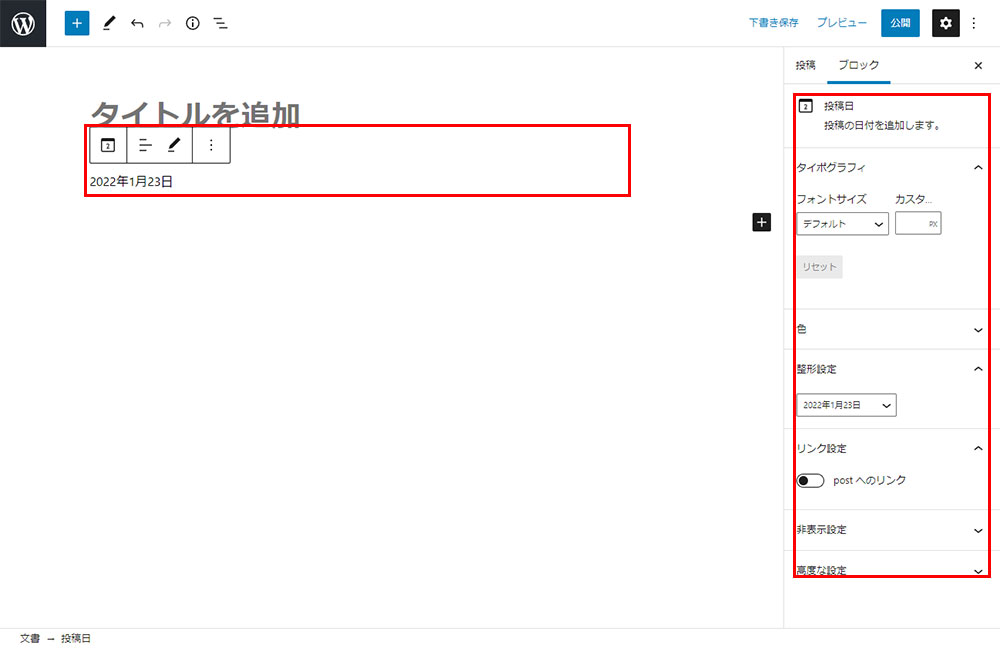Expand the 非表示設定 panel
1000x672 pixels.
click(x=890, y=530)
